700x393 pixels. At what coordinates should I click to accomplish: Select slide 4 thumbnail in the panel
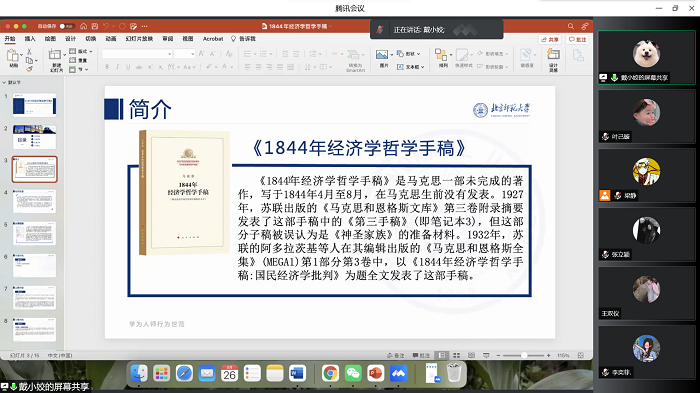(35, 201)
